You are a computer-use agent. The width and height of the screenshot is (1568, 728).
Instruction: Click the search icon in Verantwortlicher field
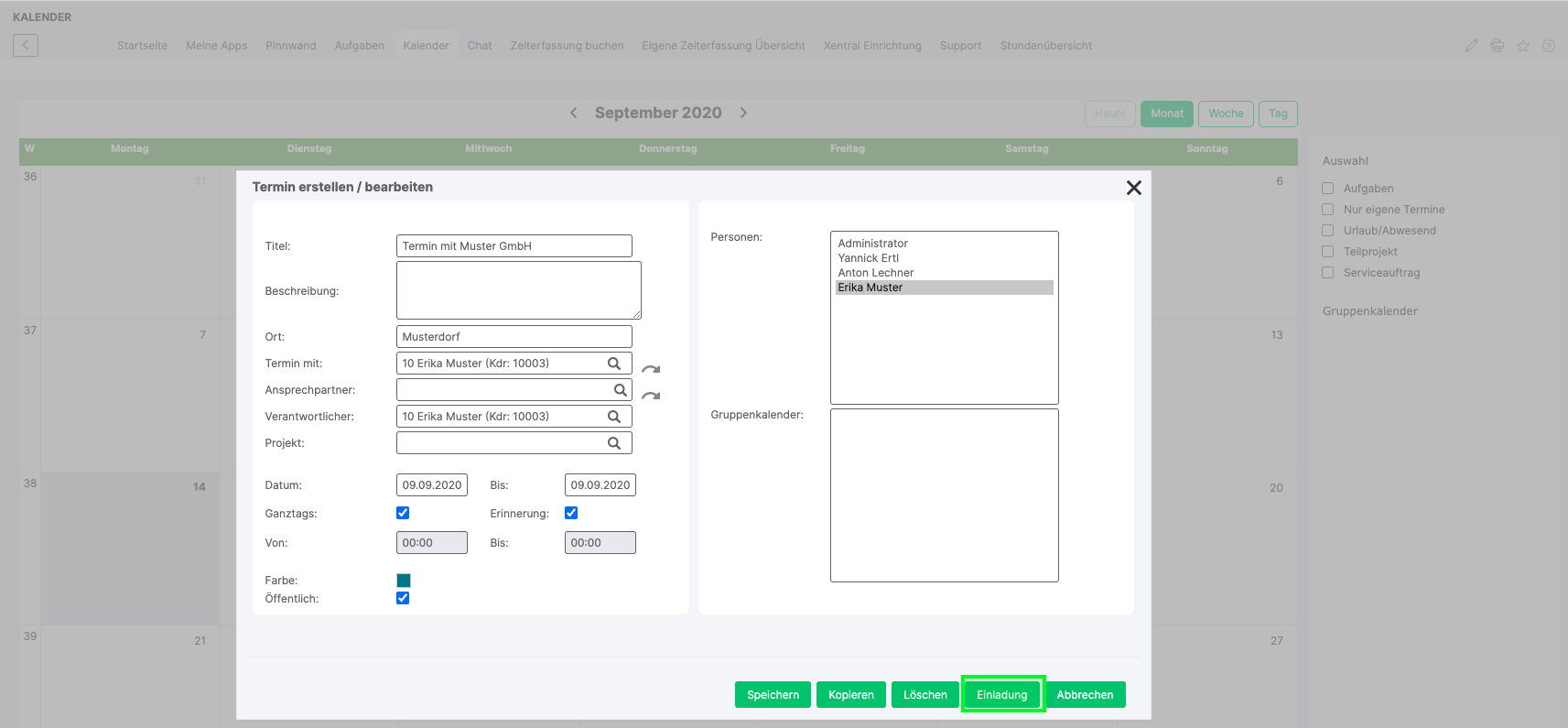tap(614, 417)
